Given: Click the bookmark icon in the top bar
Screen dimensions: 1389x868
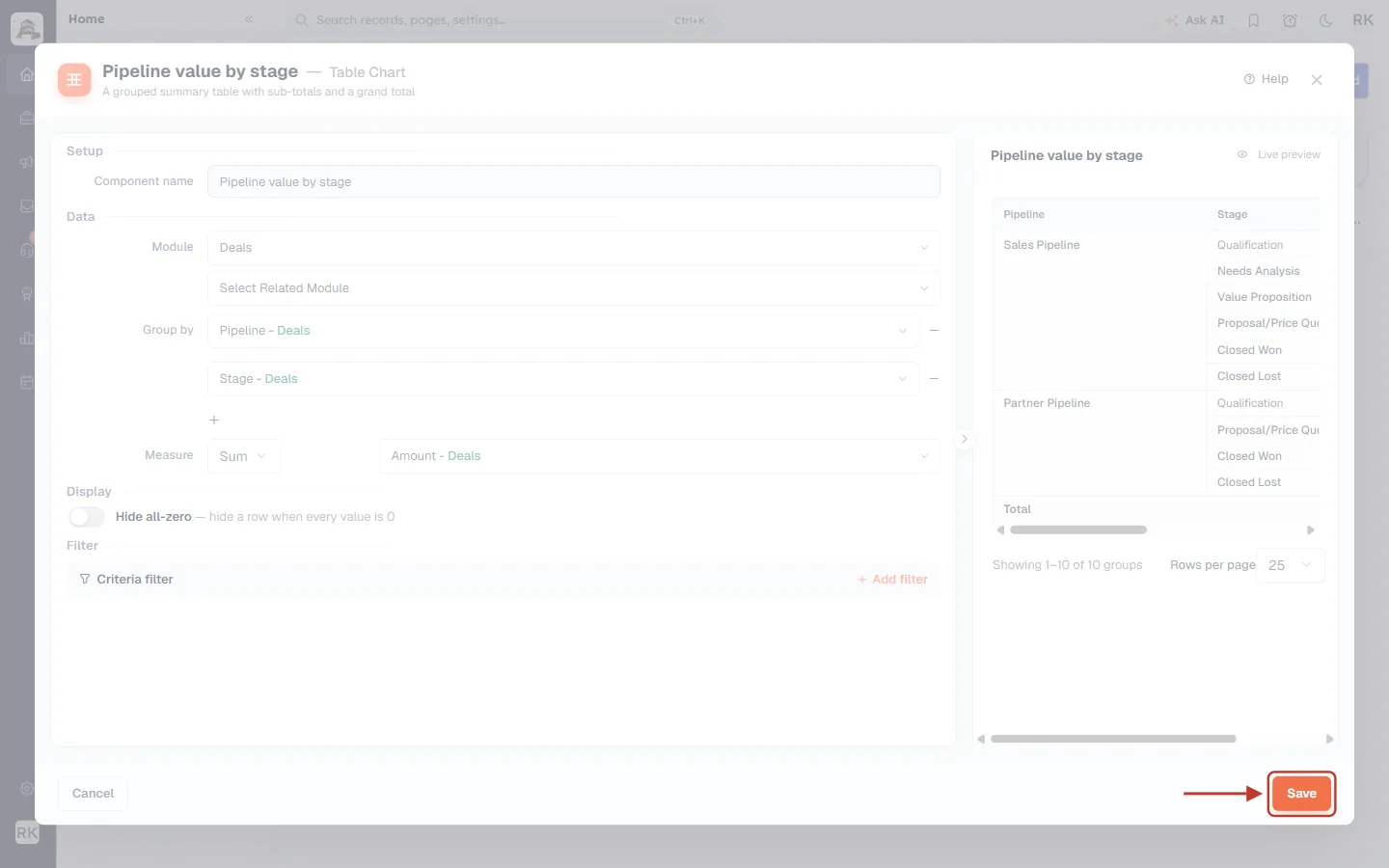Looking at the screenshot, I should point(1254,20).
